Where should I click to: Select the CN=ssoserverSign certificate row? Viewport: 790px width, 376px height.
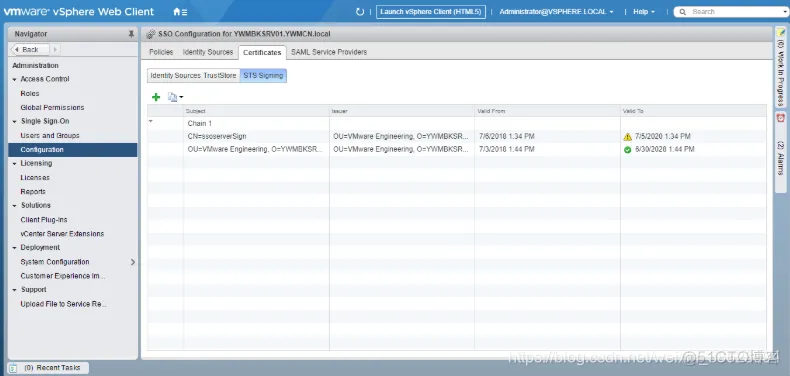pyautogui.click(x=456, y=137)
